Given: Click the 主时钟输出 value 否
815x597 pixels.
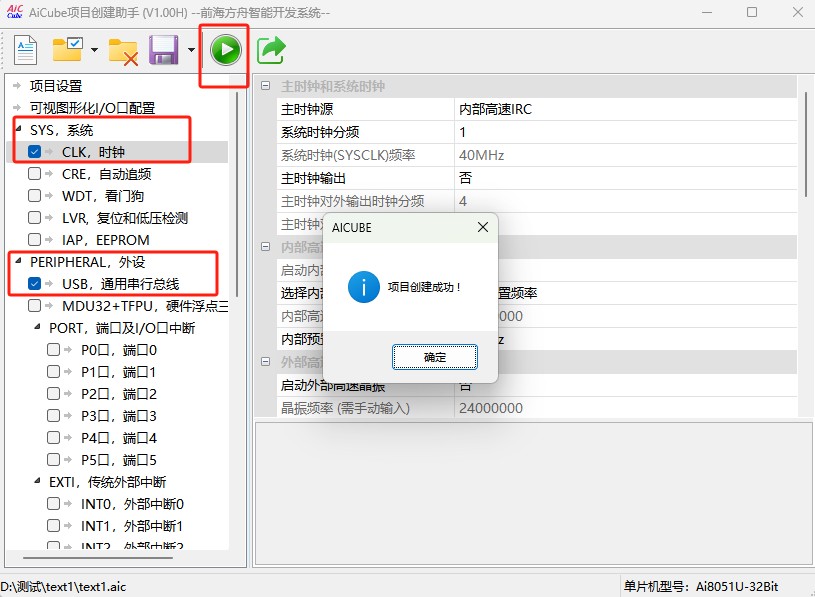Looking at the screenshot, I should coord(625,178).
